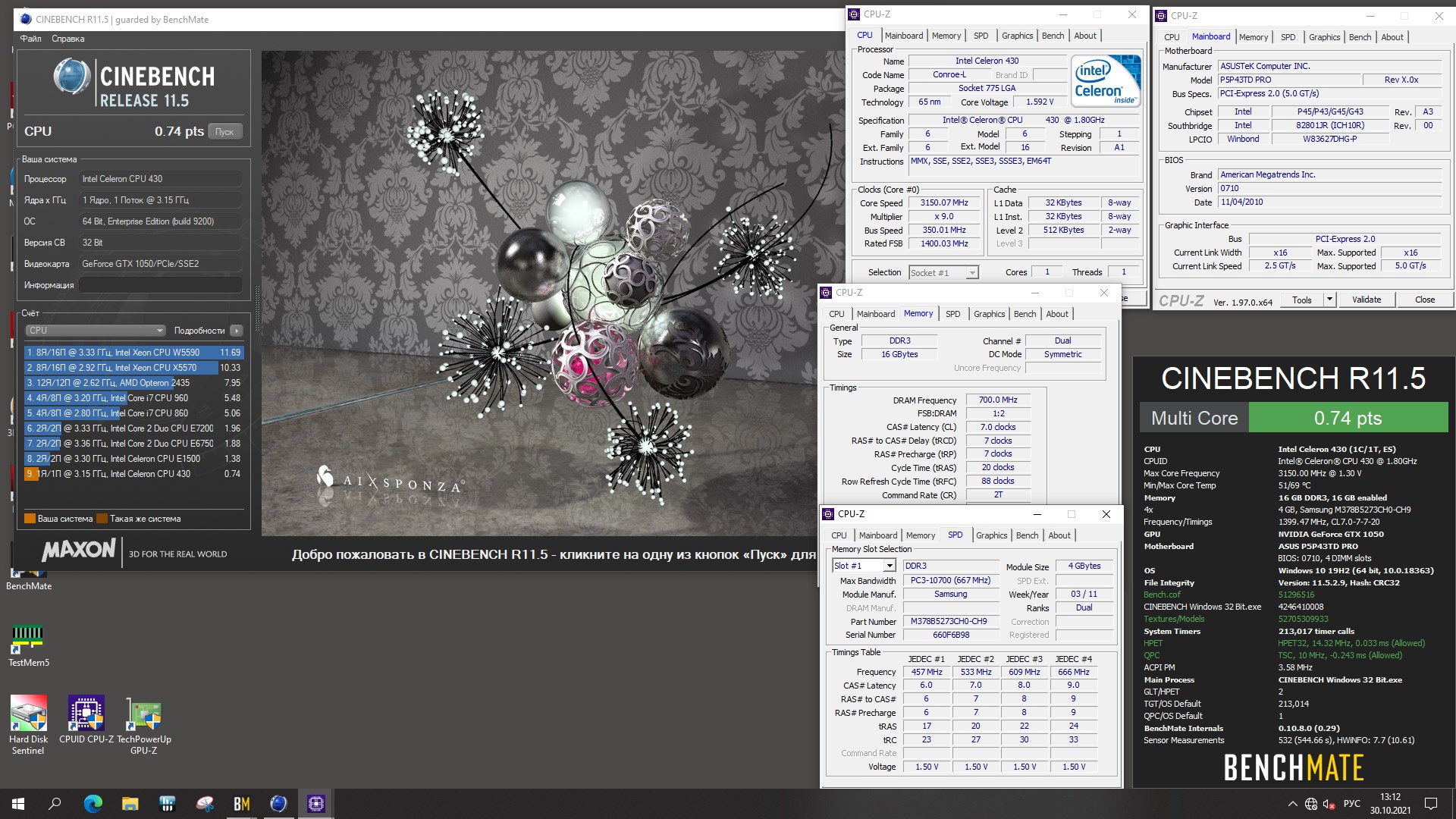Open Bench tab in SPD CPU-Z window

coord(1027,535)
